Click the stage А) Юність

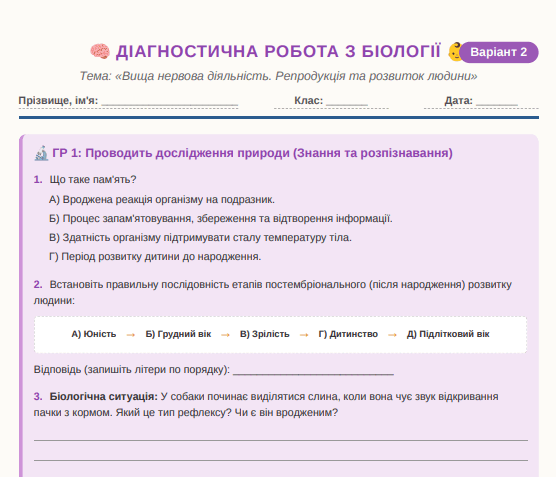(x=94, y=334)
